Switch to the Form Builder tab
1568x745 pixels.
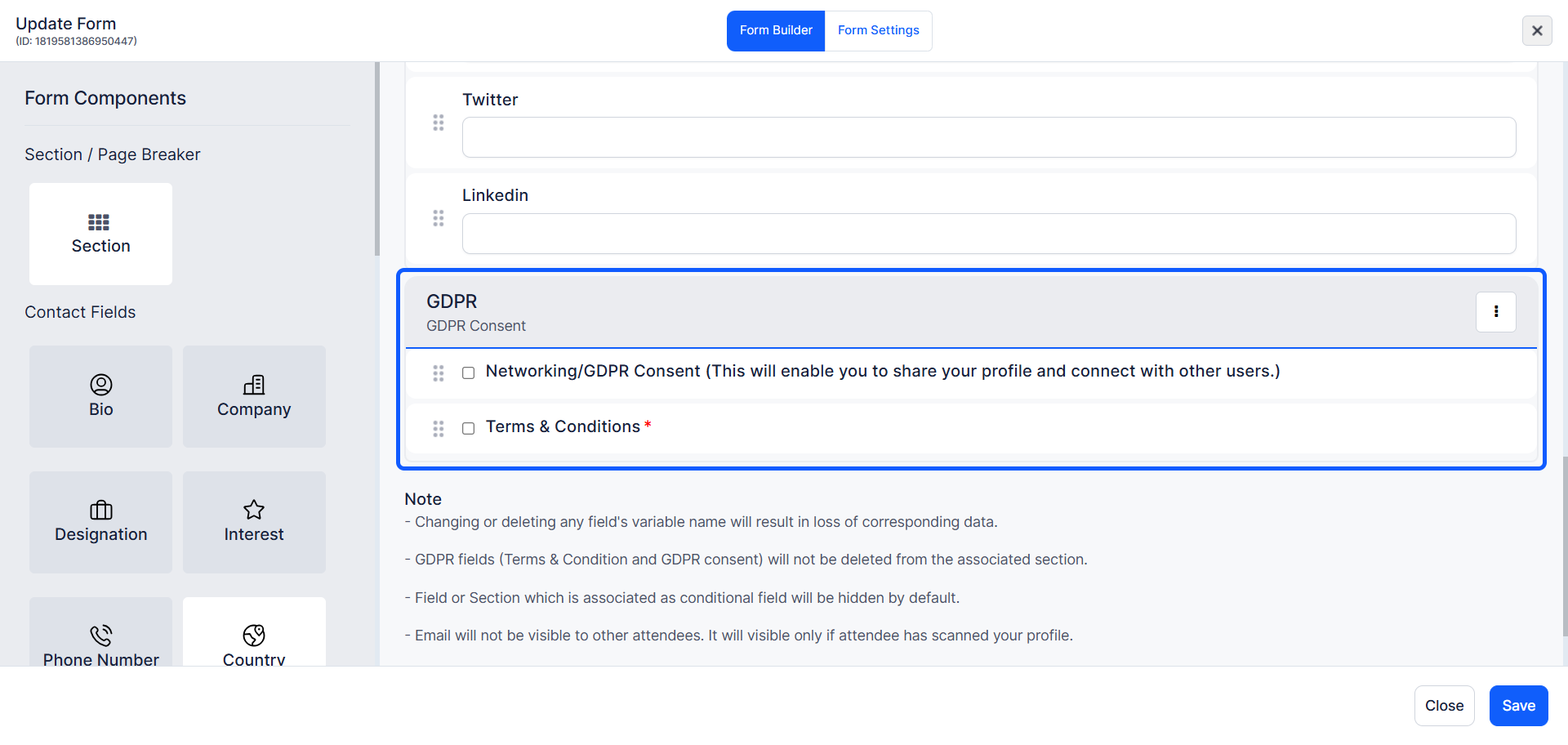[776, 30]
